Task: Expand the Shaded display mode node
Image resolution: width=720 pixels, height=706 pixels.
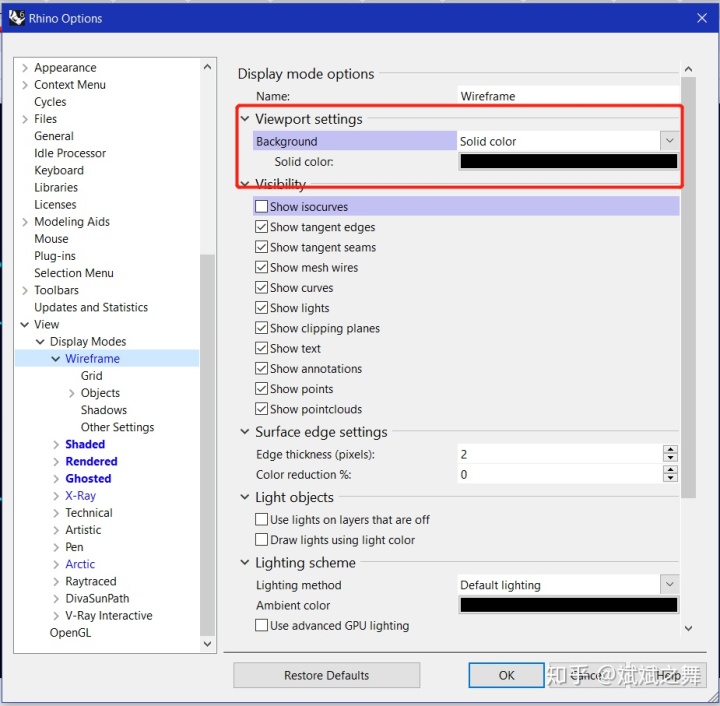Action: (56, 445)
